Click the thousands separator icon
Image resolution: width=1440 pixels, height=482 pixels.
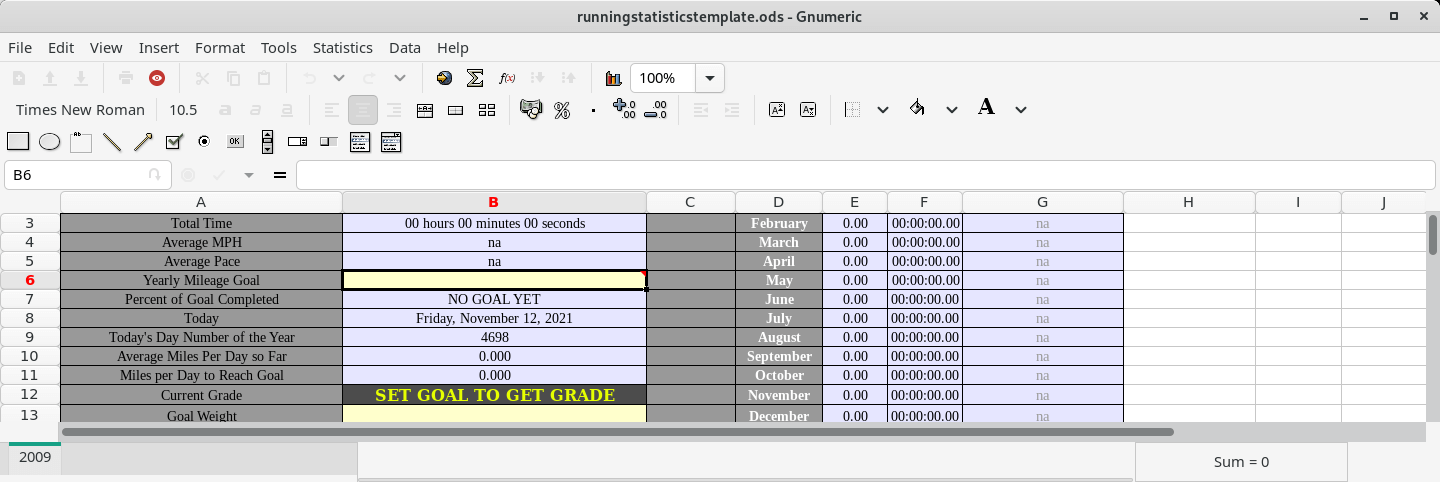pos(593,110)
